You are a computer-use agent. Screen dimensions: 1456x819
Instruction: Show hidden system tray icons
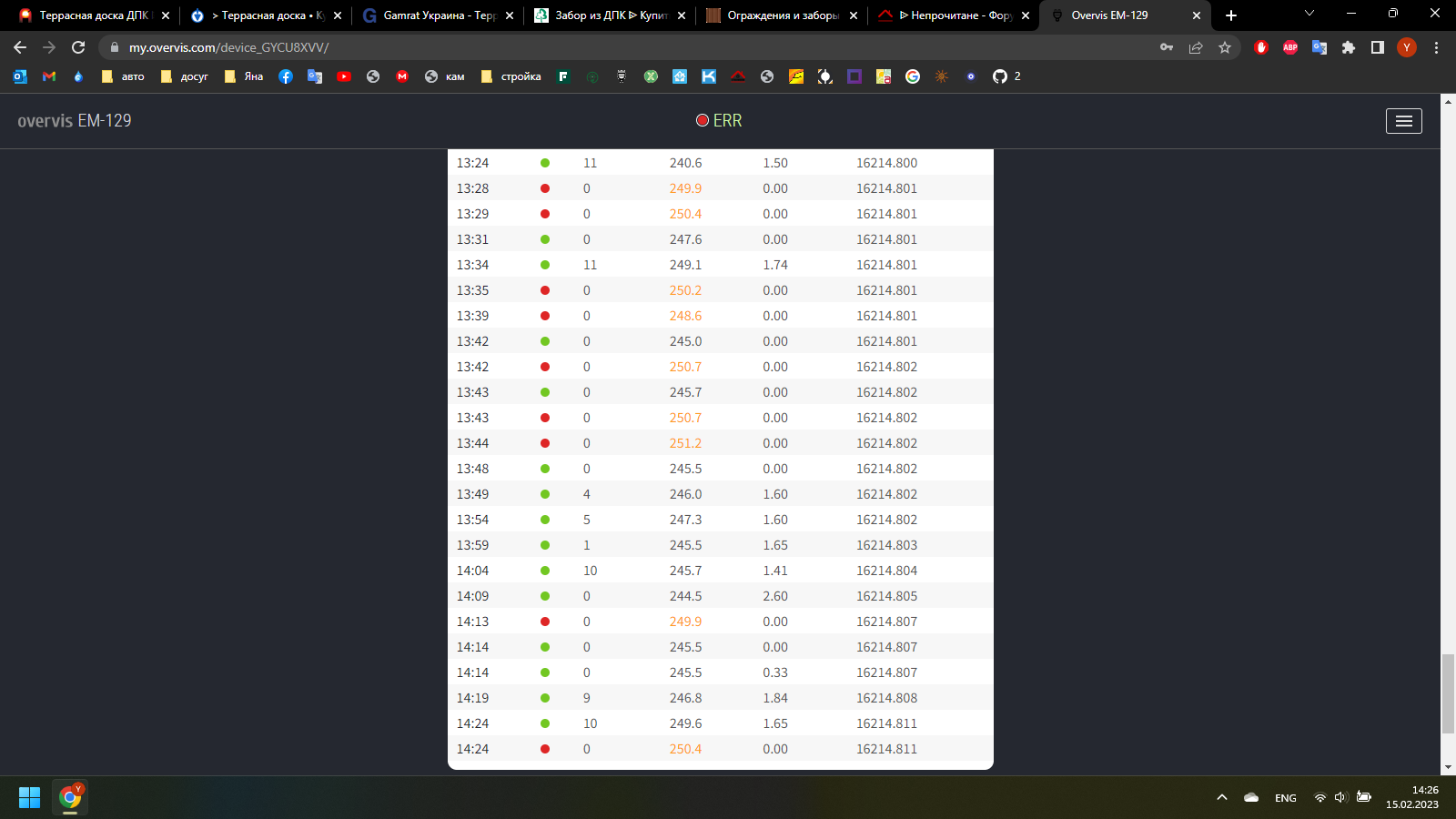(x=1222, y=797)
